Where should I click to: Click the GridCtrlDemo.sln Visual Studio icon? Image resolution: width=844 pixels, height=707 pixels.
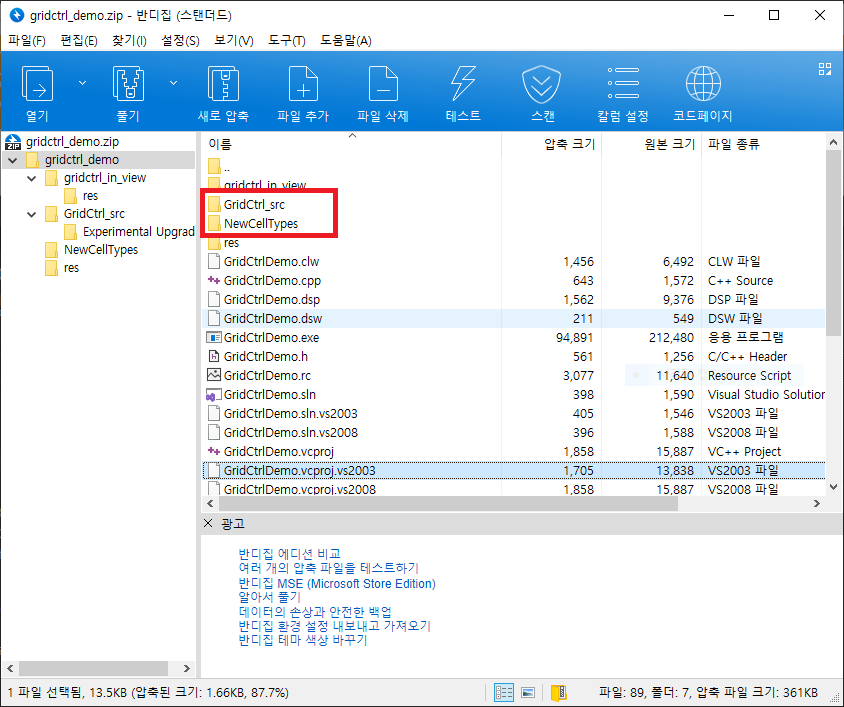(214, 395)
